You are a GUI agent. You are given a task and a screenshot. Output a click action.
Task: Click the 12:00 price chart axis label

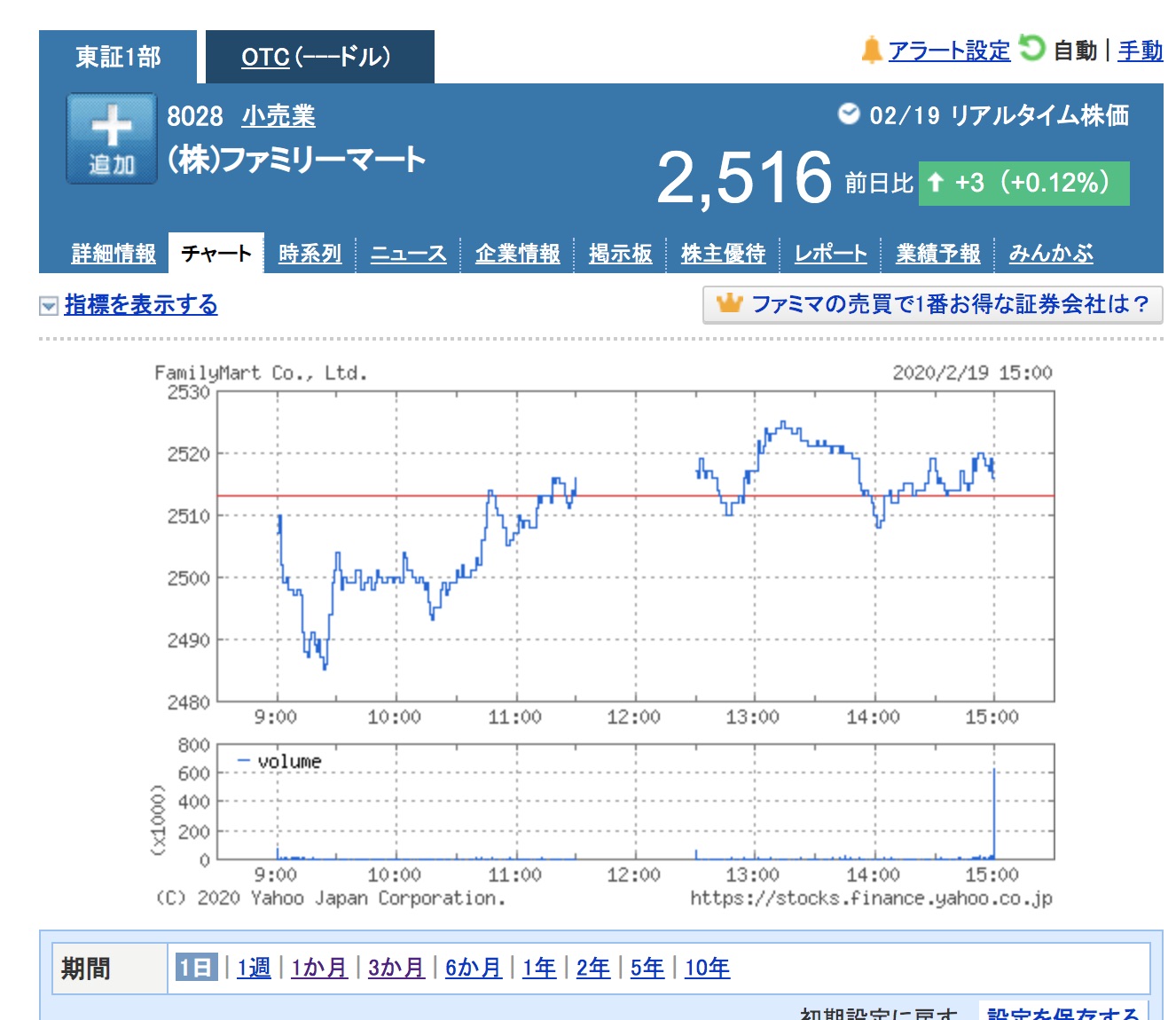pyautogui.click(x=633, y=717)
